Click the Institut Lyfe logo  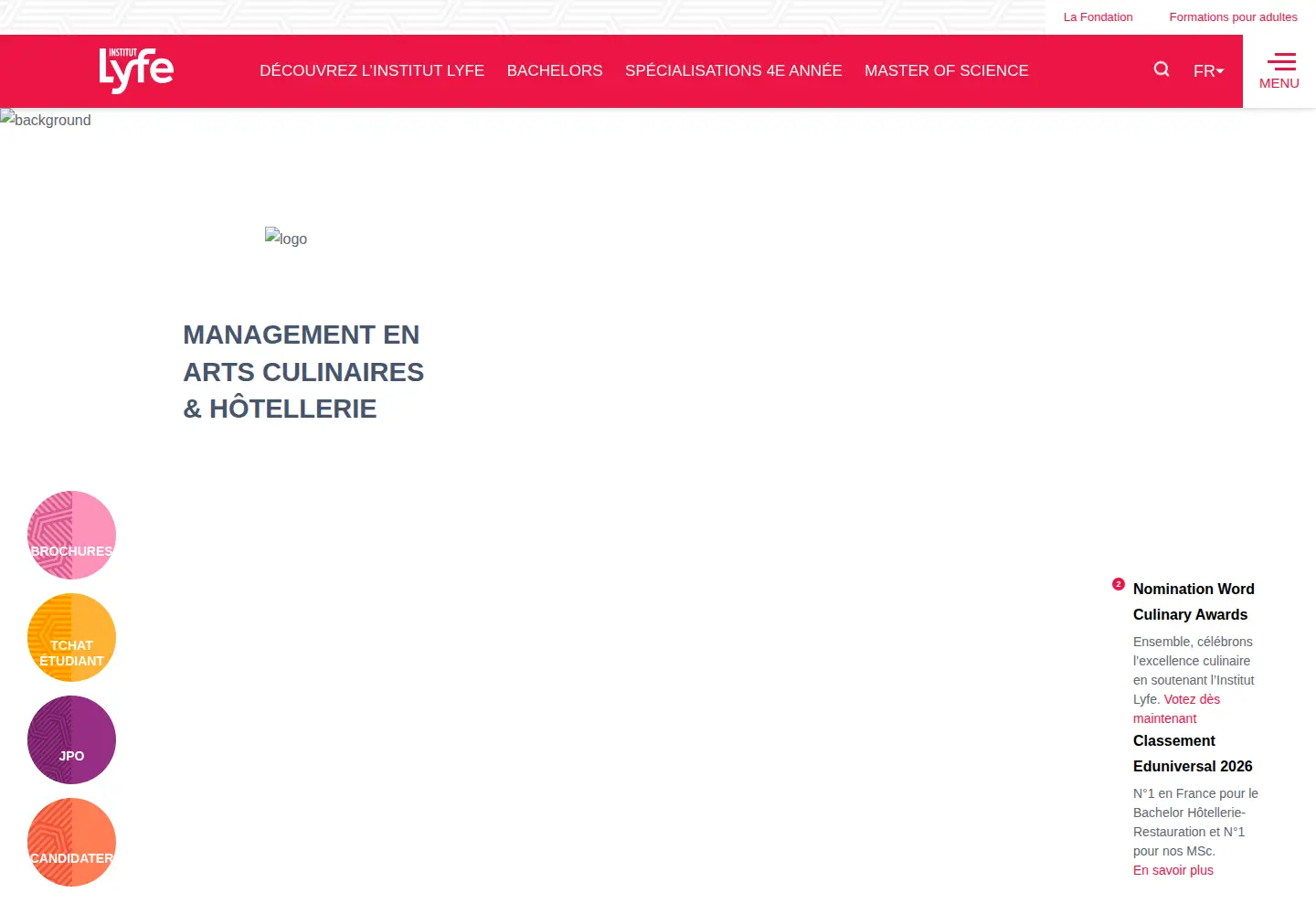pyautogui.click(x=136, y=70)
